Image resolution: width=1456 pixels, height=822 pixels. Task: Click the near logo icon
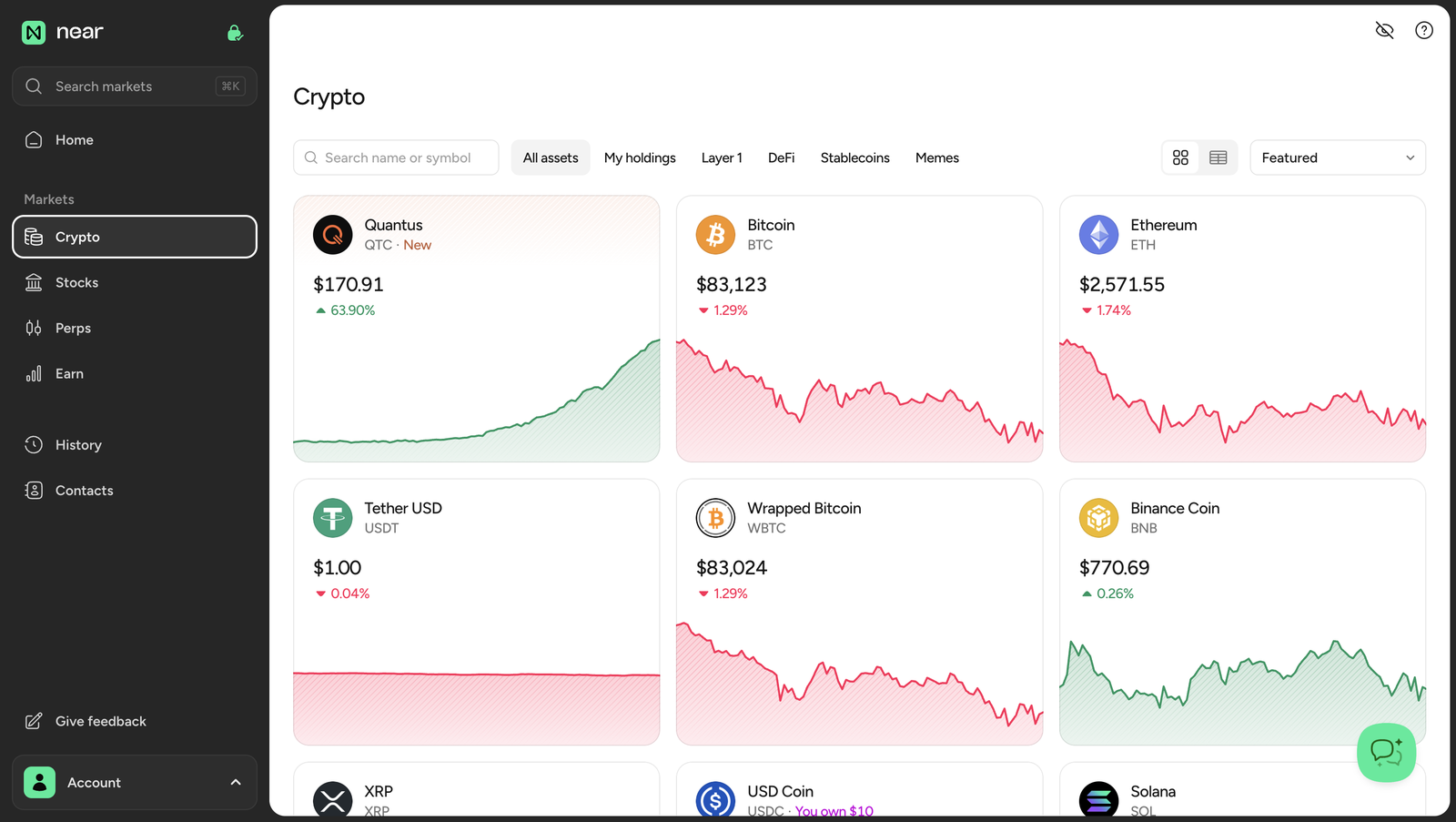pyautogui.click(x=34, y=33)
